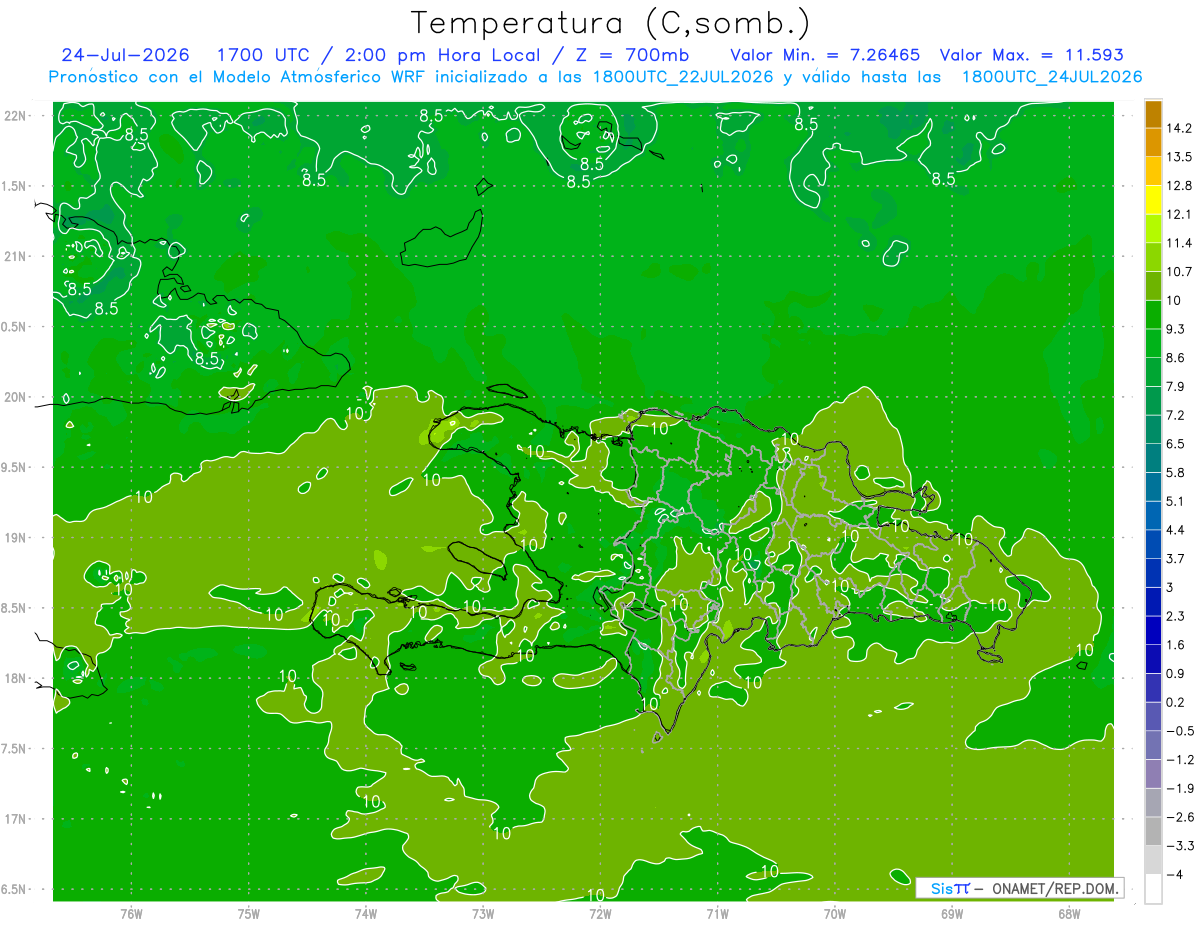Click the "72W" longitude axis label
The image size is (1200, 927).
pos(600,913)
